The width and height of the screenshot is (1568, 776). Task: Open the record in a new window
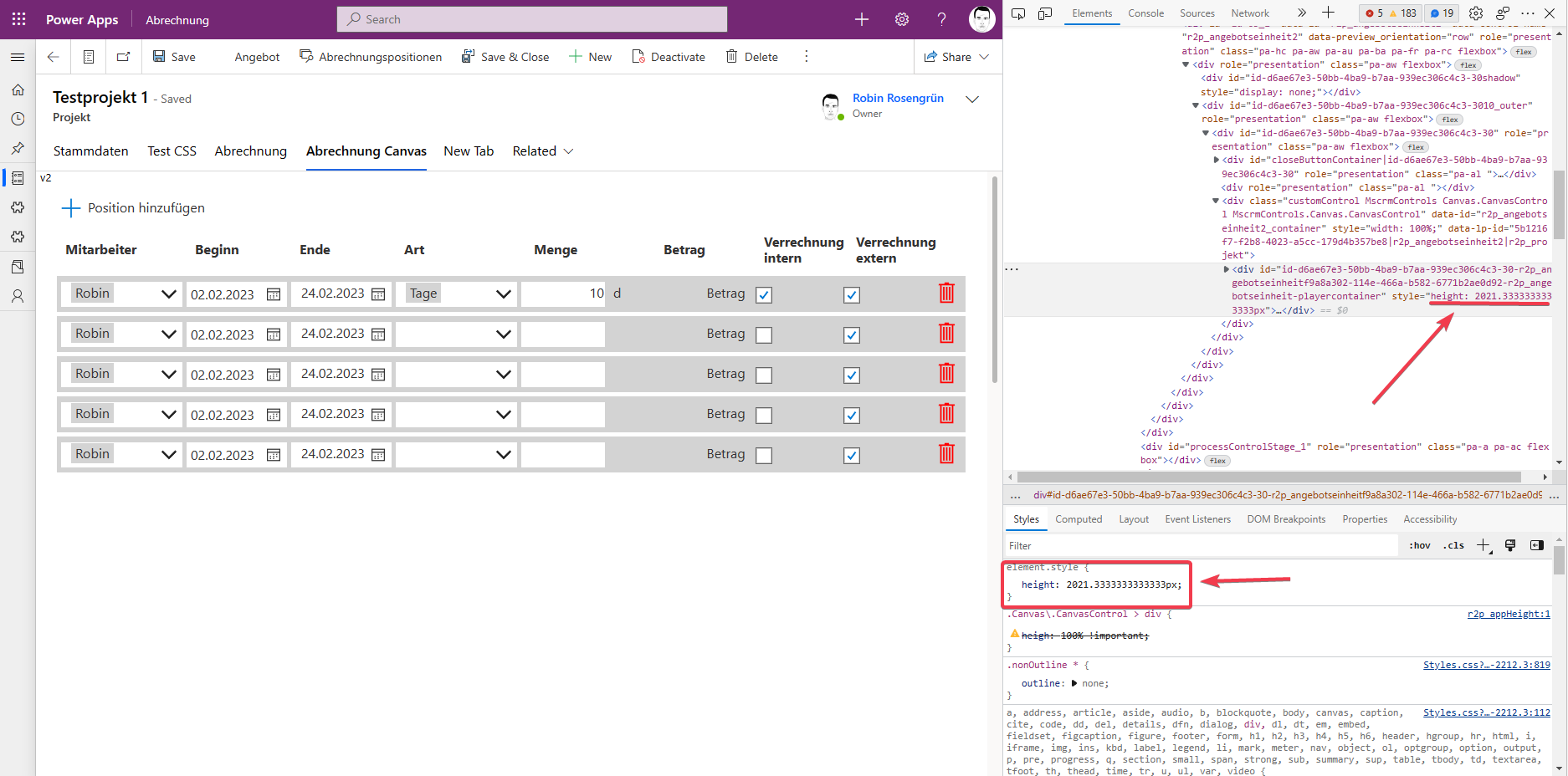pyautogui.click(x=124, y=57)
